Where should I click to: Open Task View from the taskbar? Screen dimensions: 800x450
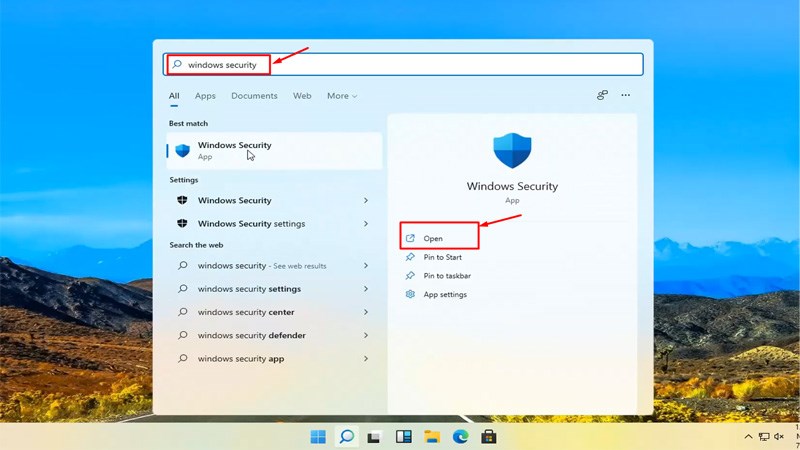click(374, 437)
